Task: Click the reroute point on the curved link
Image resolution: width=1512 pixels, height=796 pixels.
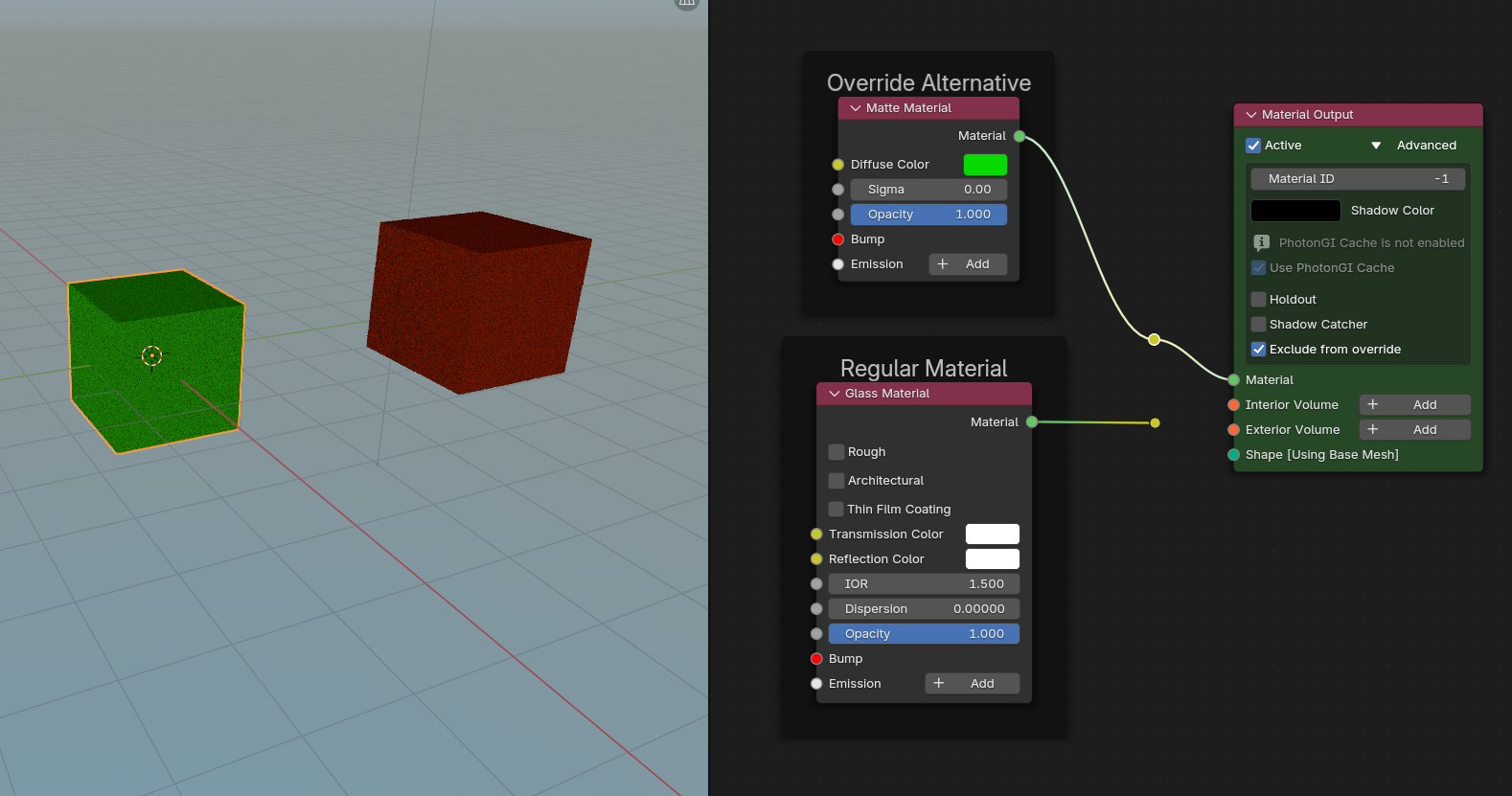Action: coord(1154,339)
